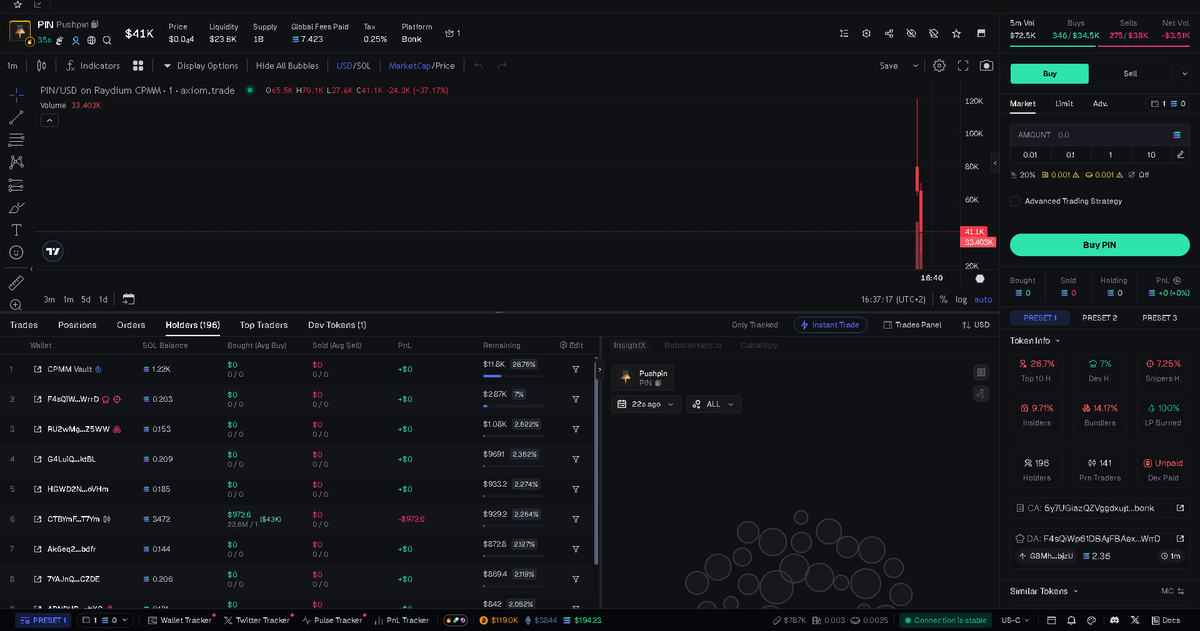Toggle Instant Trade mode
Screen dimensions: 1200x631
click(x=830, y=325)
